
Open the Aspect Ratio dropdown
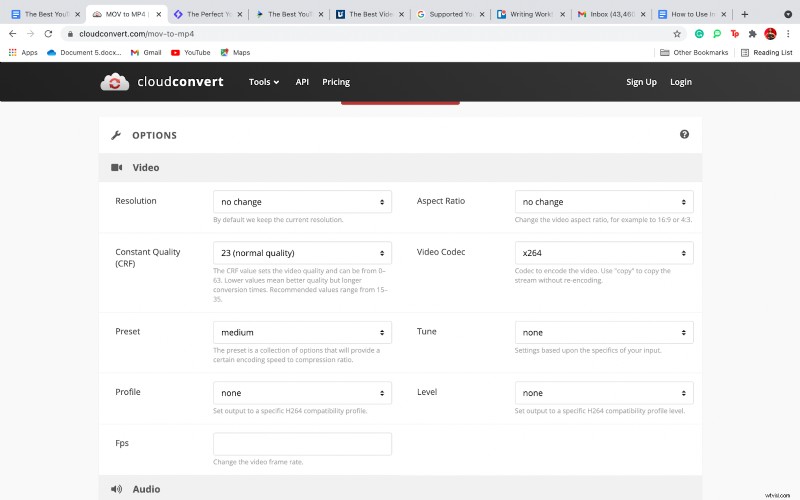click(604, 202)
